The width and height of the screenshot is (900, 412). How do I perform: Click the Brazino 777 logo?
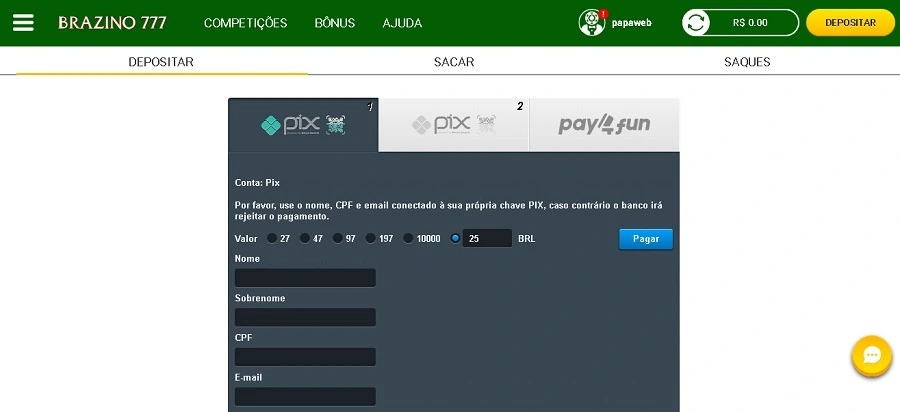(112, 22)
